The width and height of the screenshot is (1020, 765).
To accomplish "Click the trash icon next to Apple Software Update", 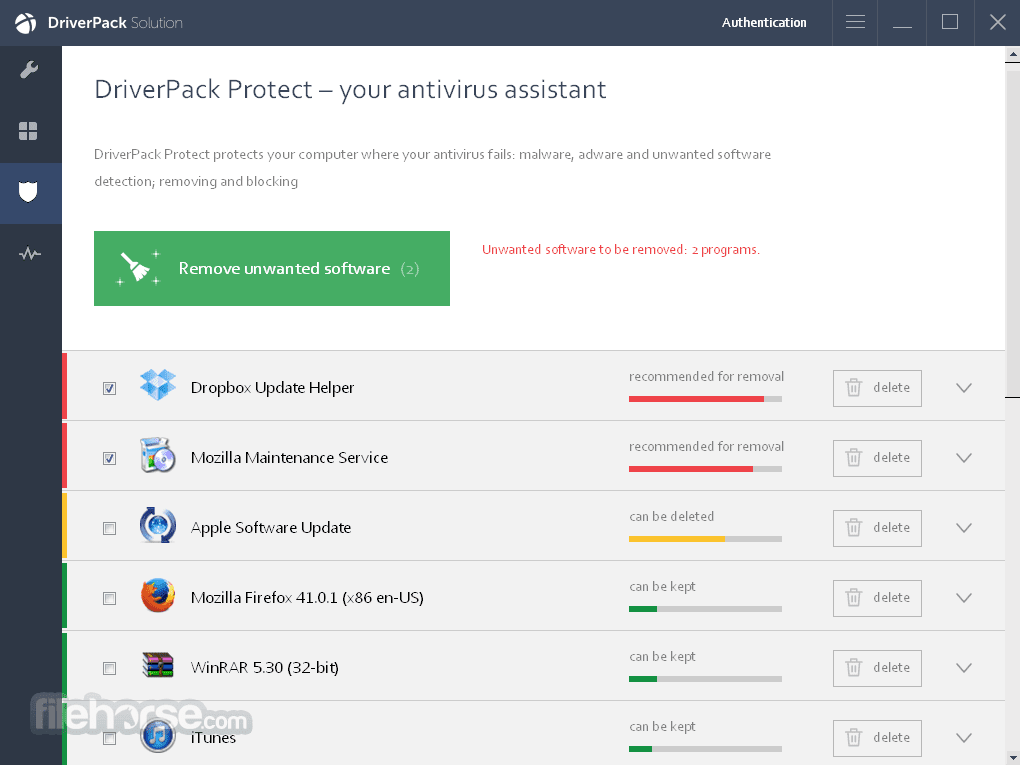I will click(x=853, y=528).
